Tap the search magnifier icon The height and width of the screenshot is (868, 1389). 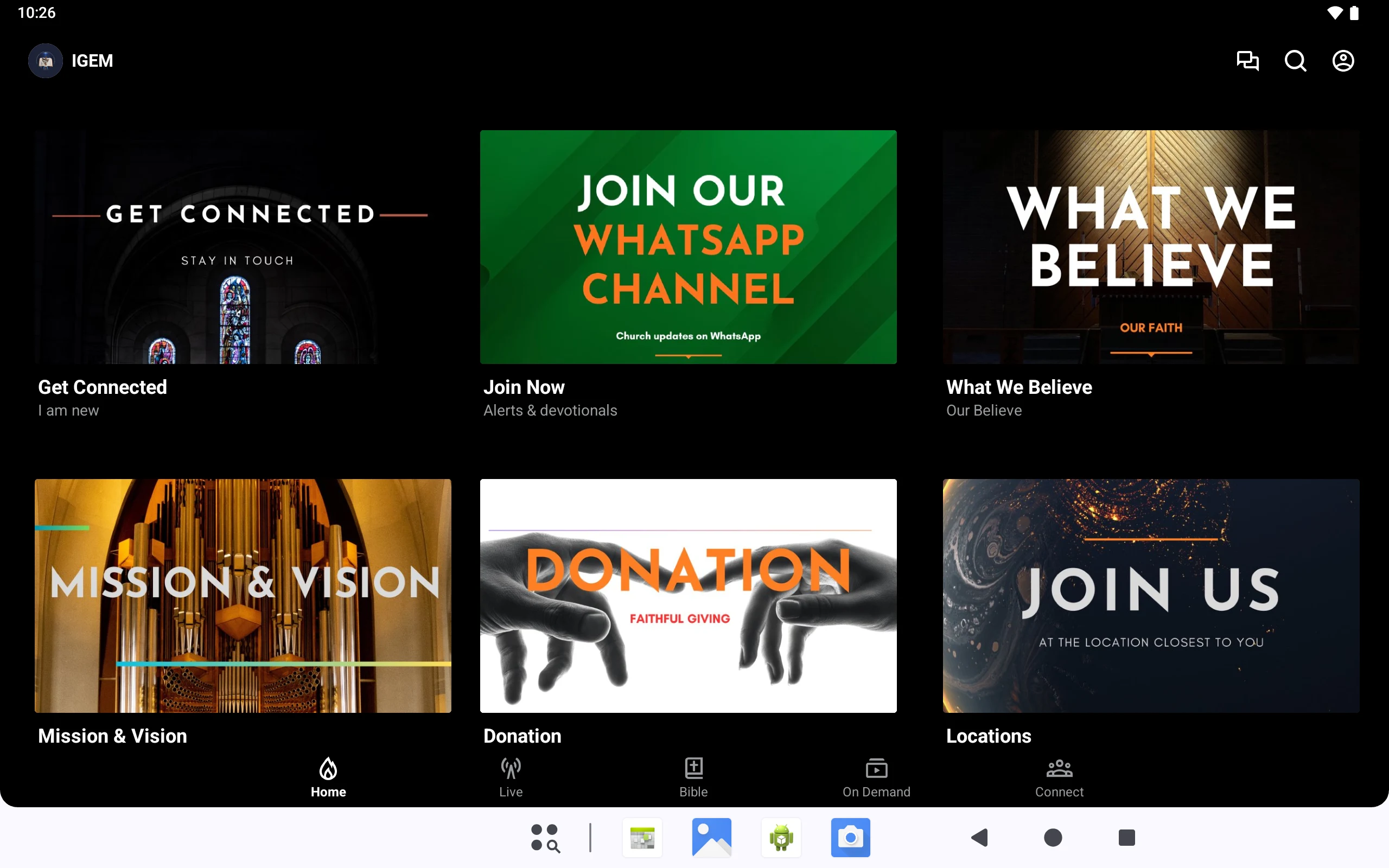pos(1295,61)
